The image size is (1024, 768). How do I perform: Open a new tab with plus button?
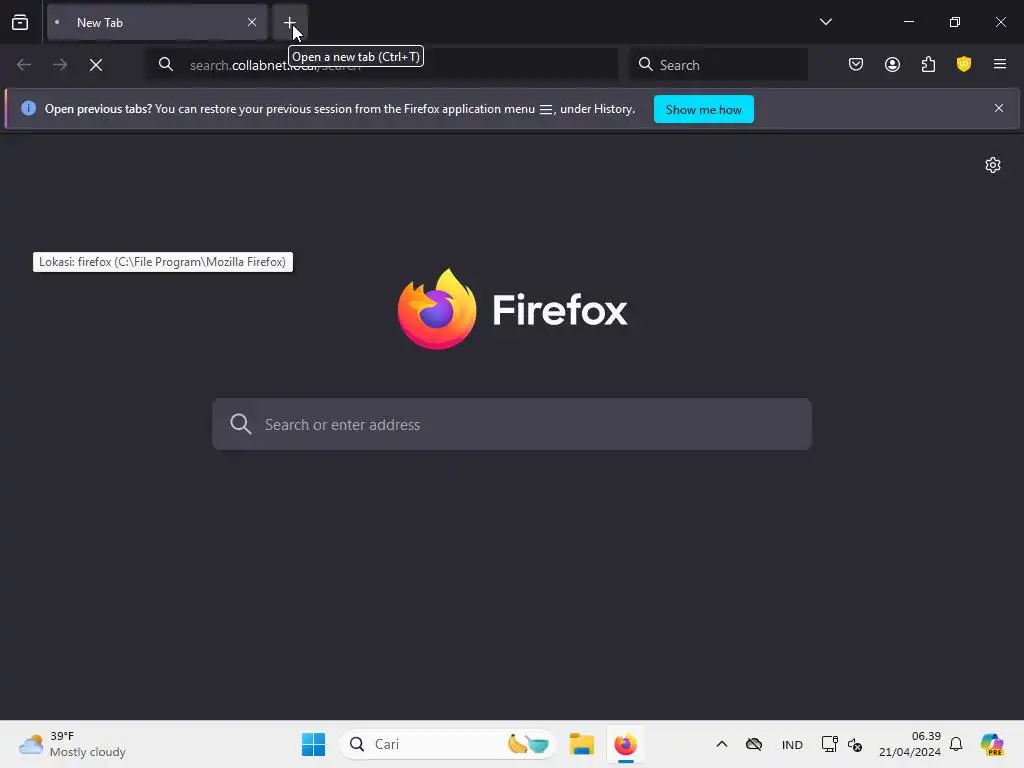pos(289,22)
